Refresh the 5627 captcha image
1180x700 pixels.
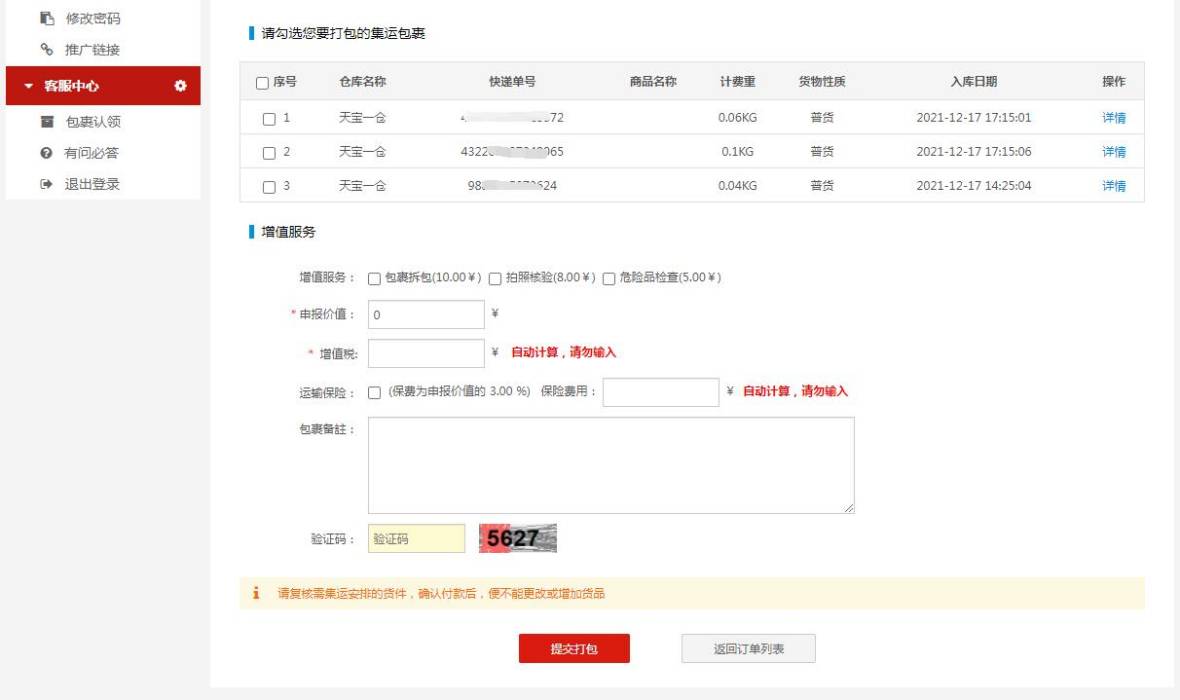[x=518, y=538]
